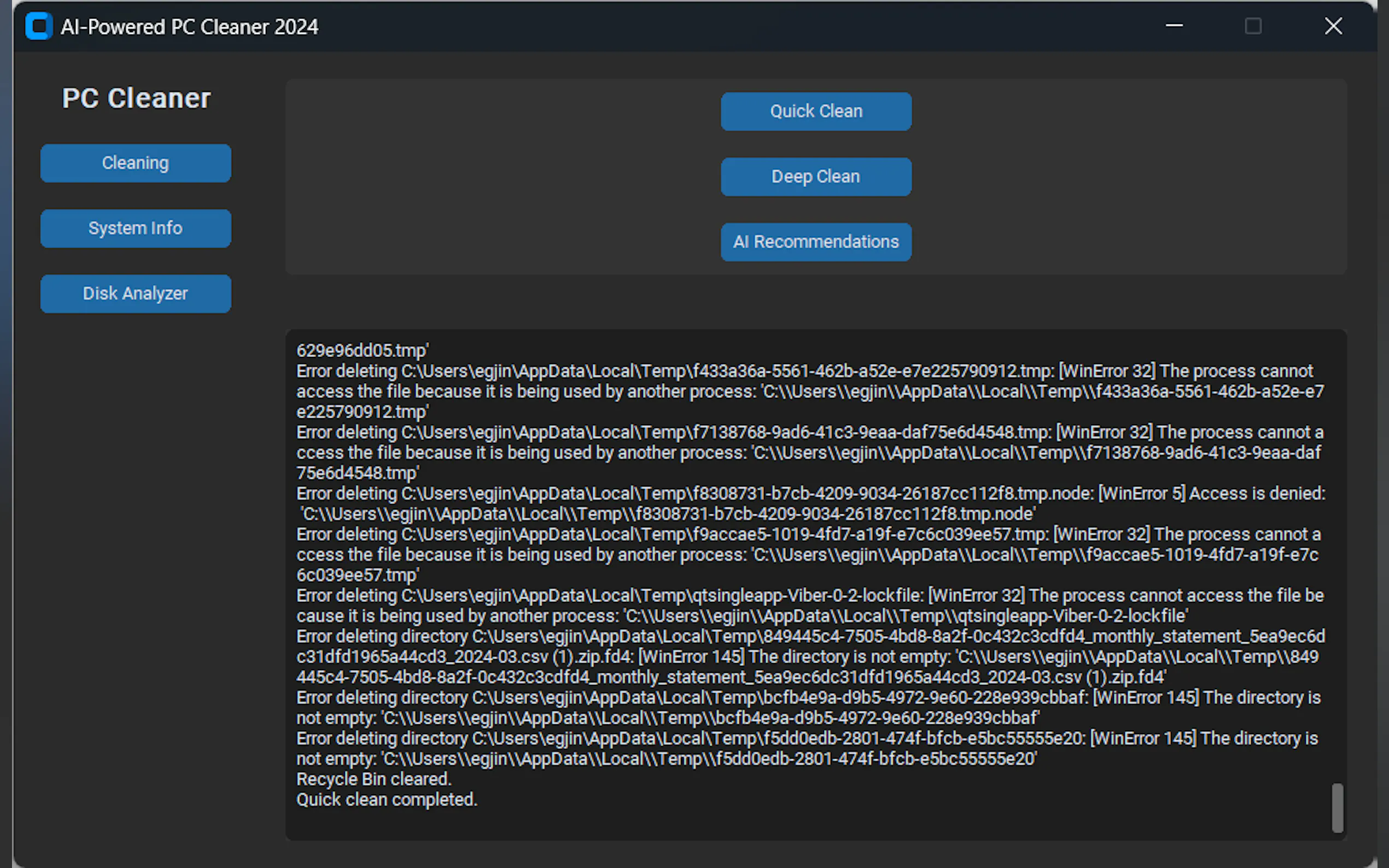Minimize the PC Cleaner window
The width and height of the screenshot is (1389, 868).
[1174, 26]
